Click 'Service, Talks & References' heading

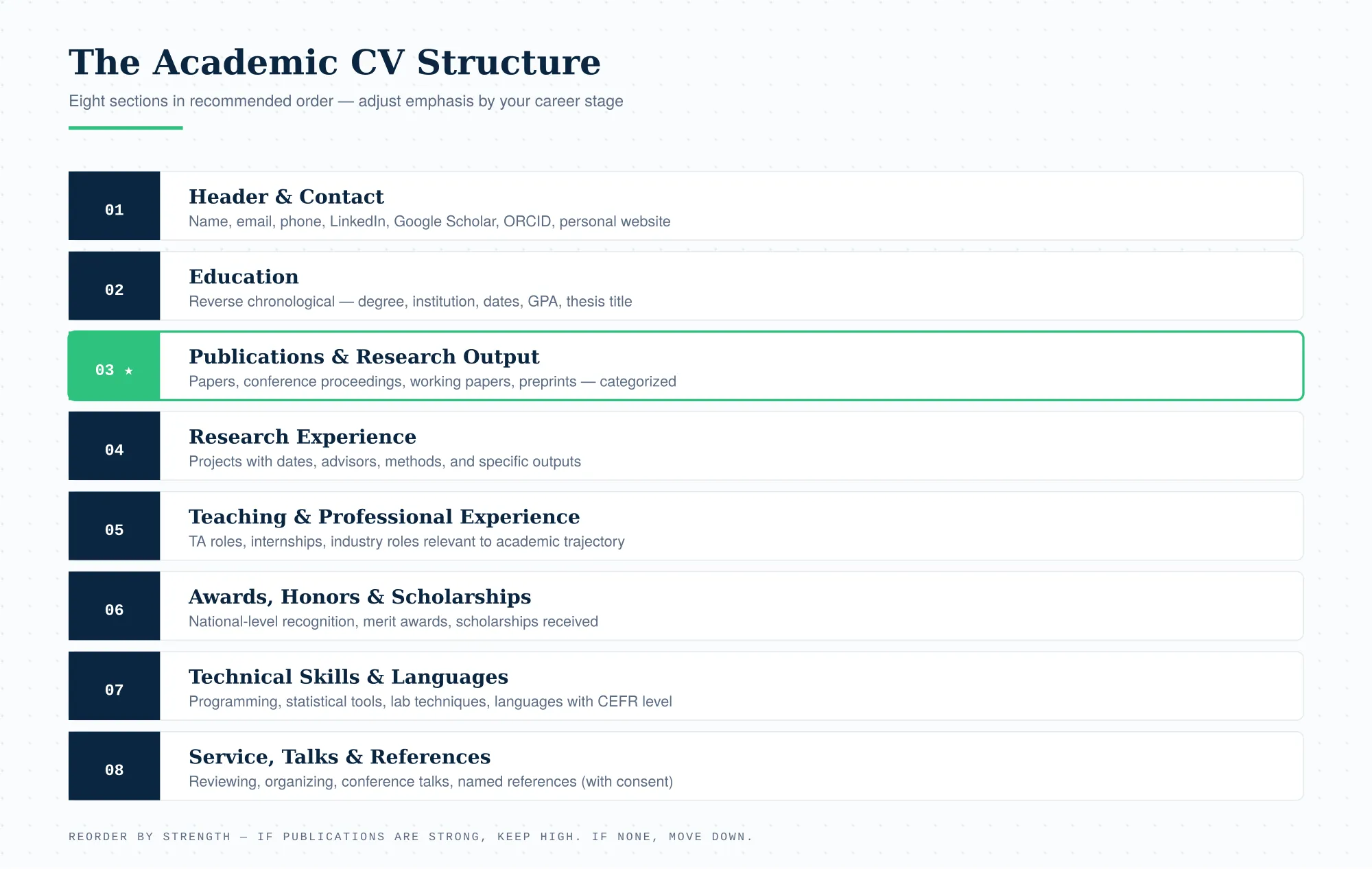click(x=340, y=757)
